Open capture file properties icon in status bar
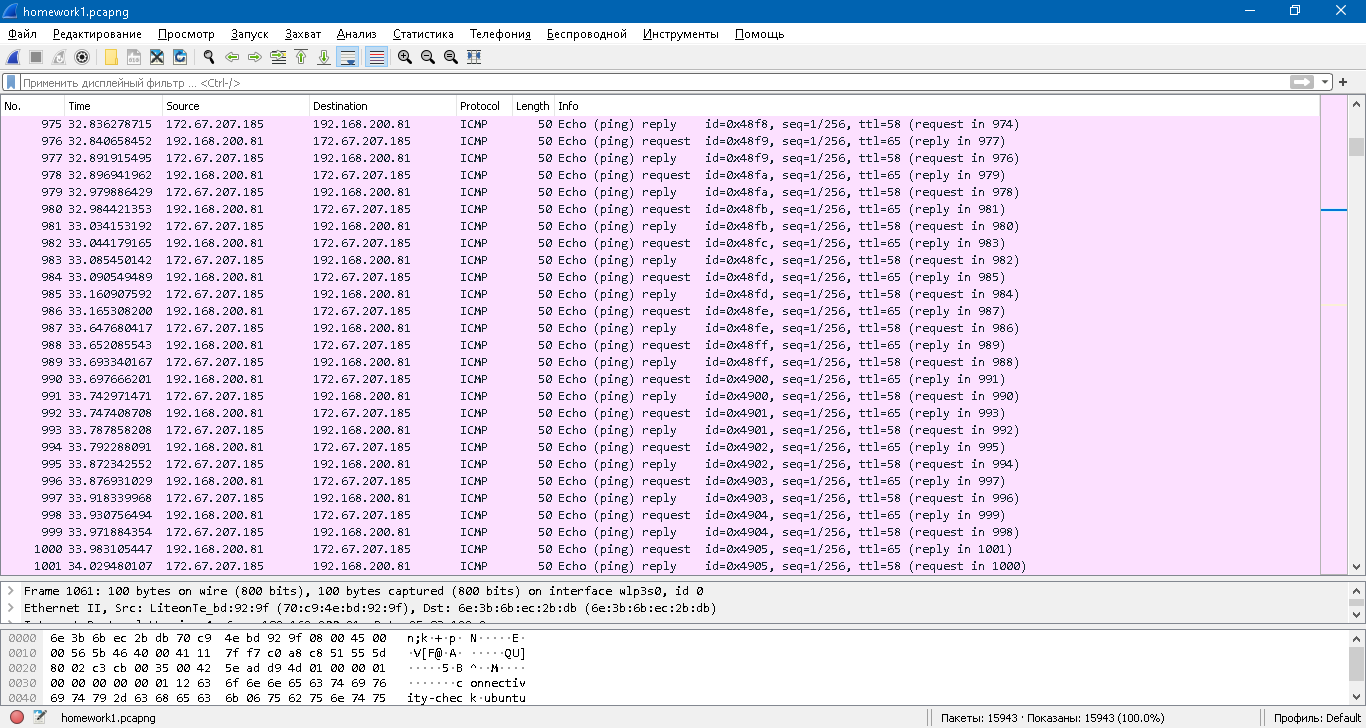 click(40, 717)
